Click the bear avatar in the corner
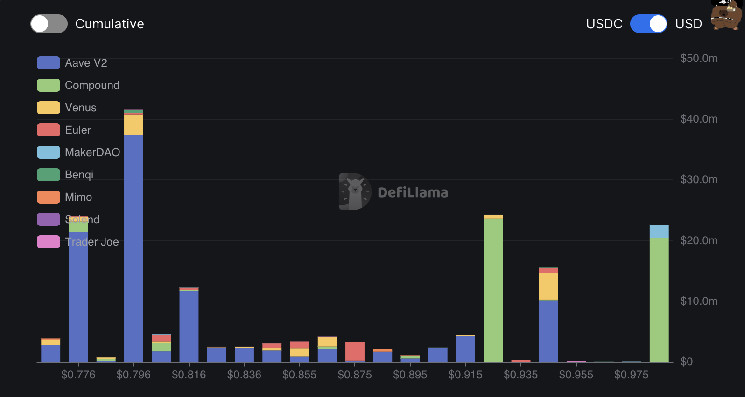Screen dimensions: 745x397 click(726, 14)
